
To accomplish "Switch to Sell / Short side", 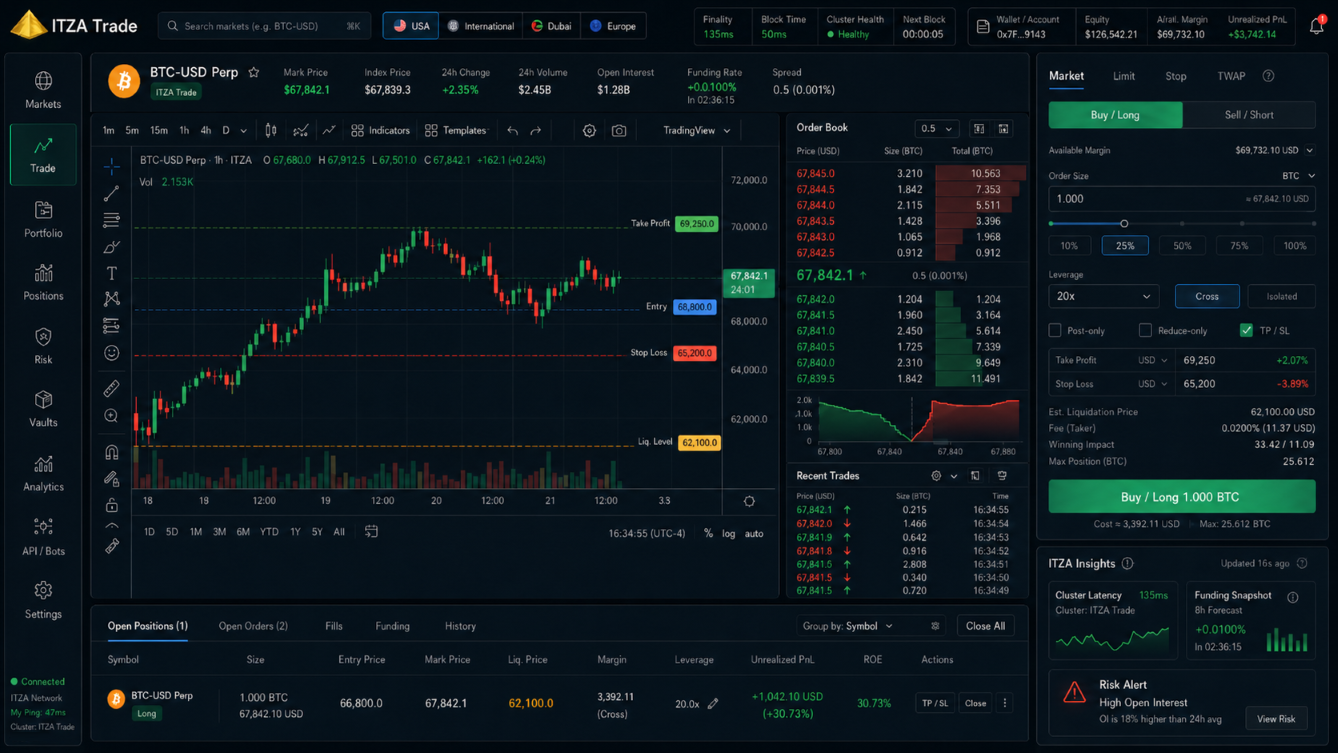I will (x=1249, y=115).
